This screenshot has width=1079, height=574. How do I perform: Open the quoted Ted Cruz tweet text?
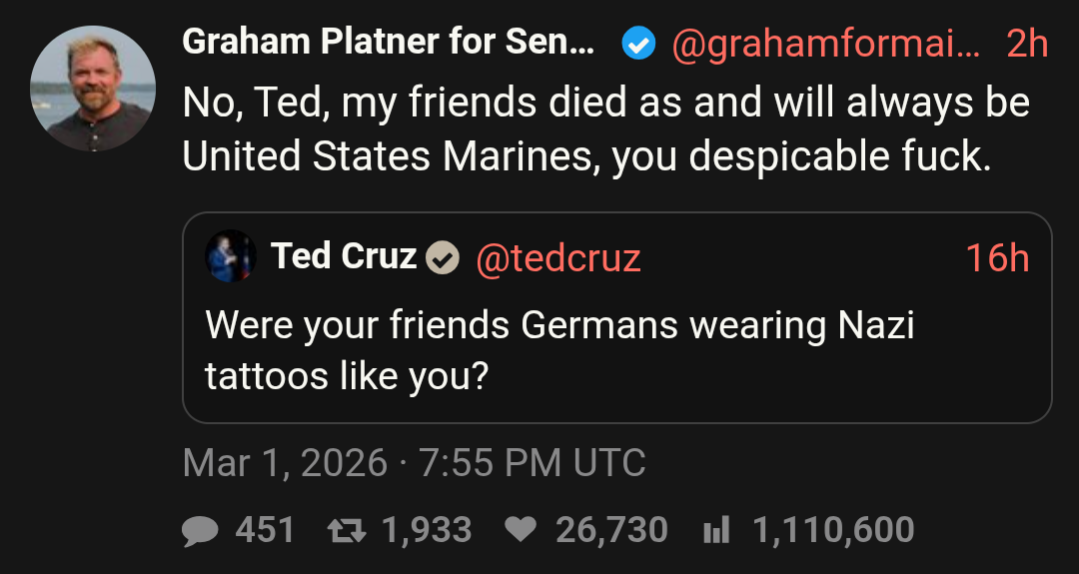(x=560, y=350)
